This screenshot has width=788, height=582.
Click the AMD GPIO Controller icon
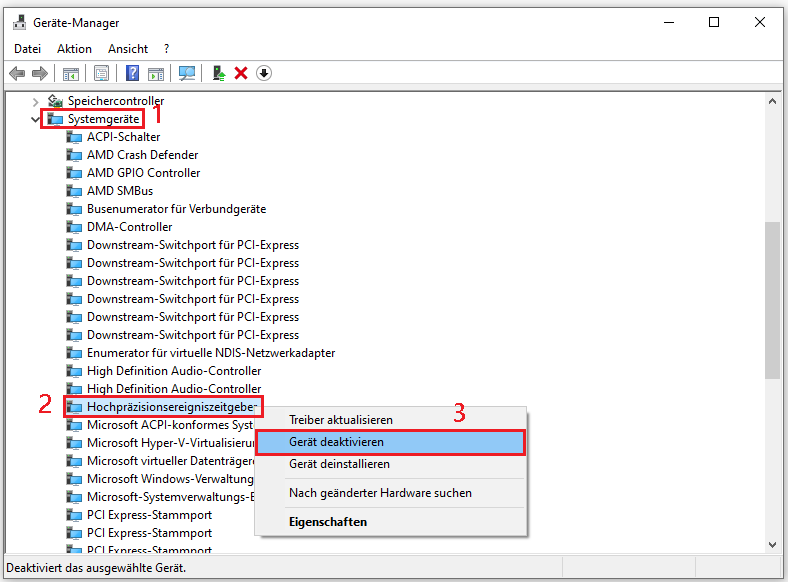(x=74, y=173)
